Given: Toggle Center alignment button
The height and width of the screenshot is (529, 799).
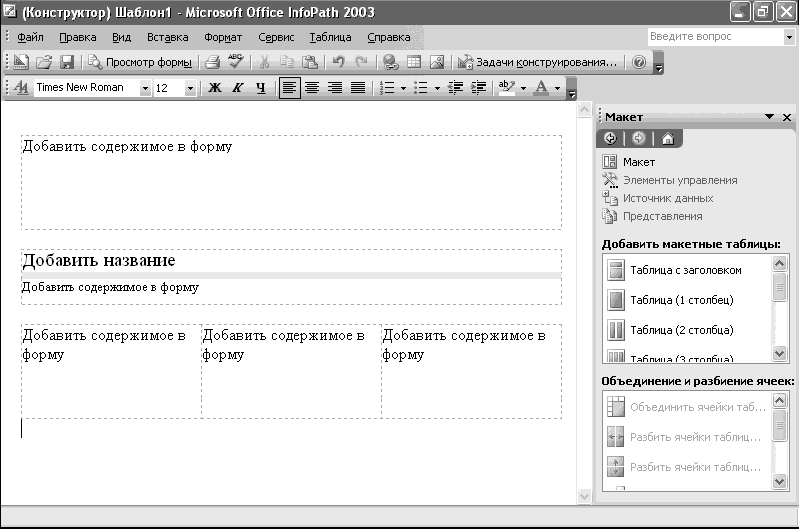Looking at the screenshot, I should [x=312, y=88].
